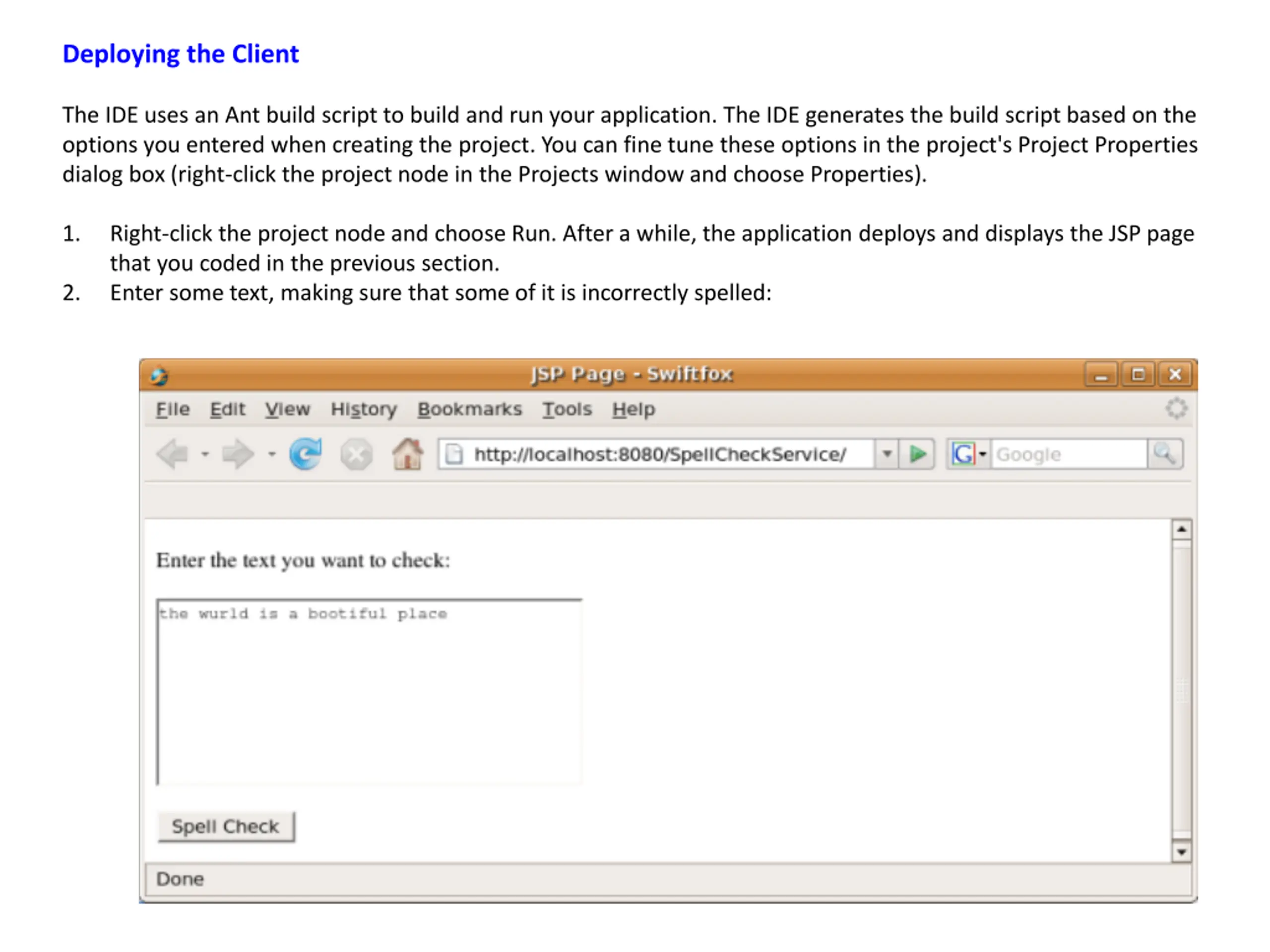
Task: Go to the Home page icon
Action: 408,454
